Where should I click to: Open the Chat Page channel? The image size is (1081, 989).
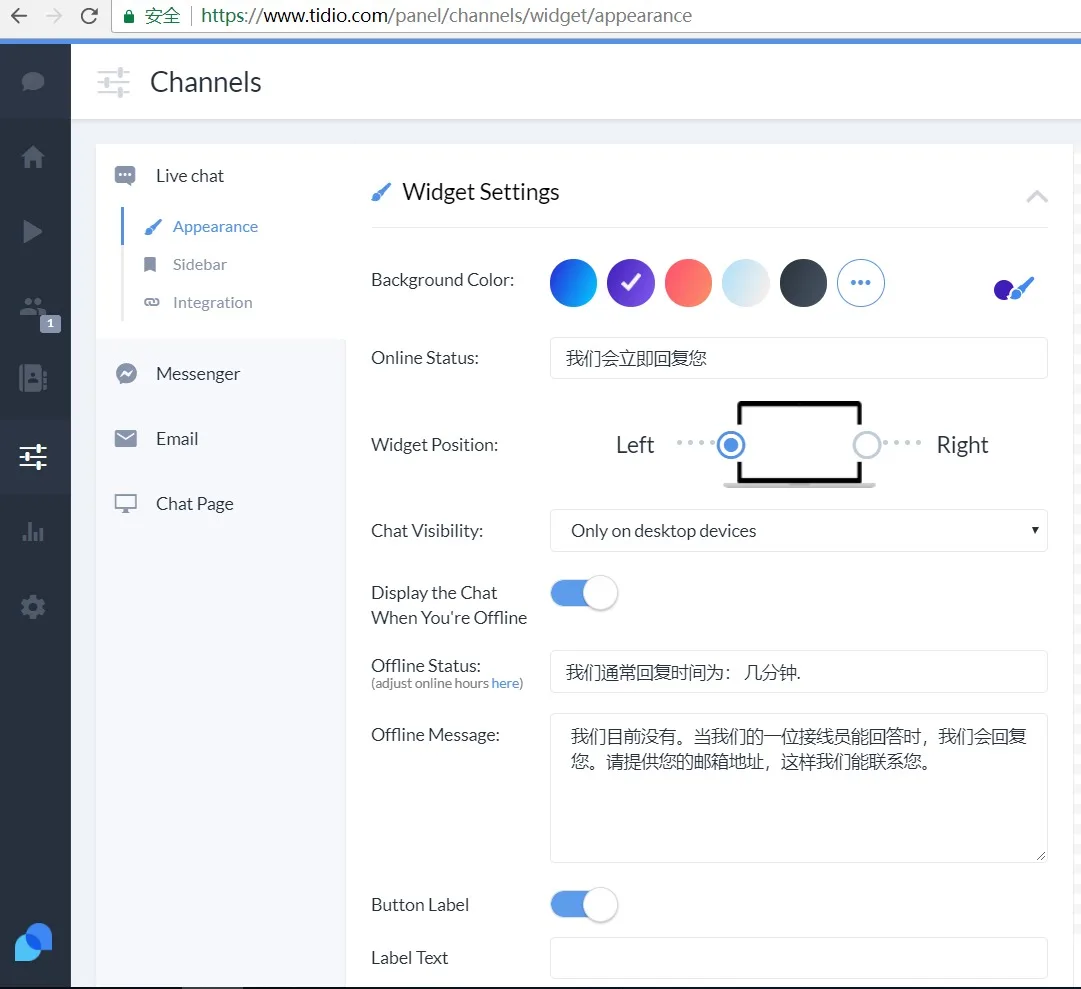(194, 504)
